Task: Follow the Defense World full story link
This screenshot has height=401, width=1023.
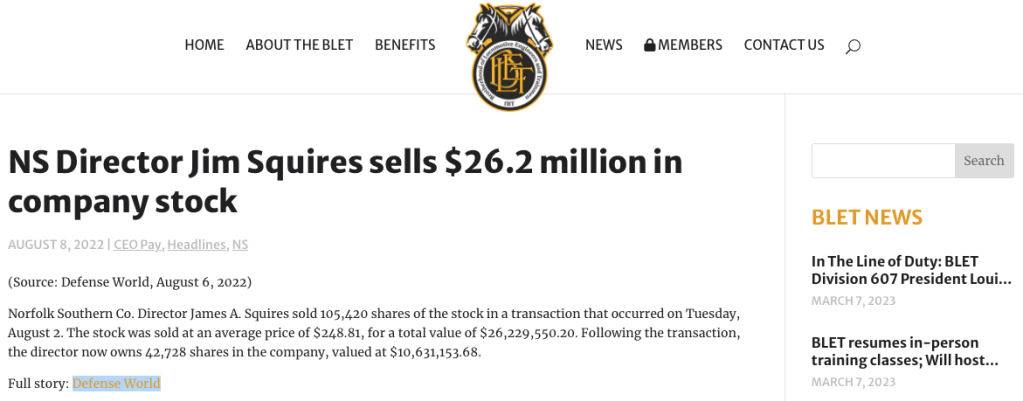Action: pos(116,383)
